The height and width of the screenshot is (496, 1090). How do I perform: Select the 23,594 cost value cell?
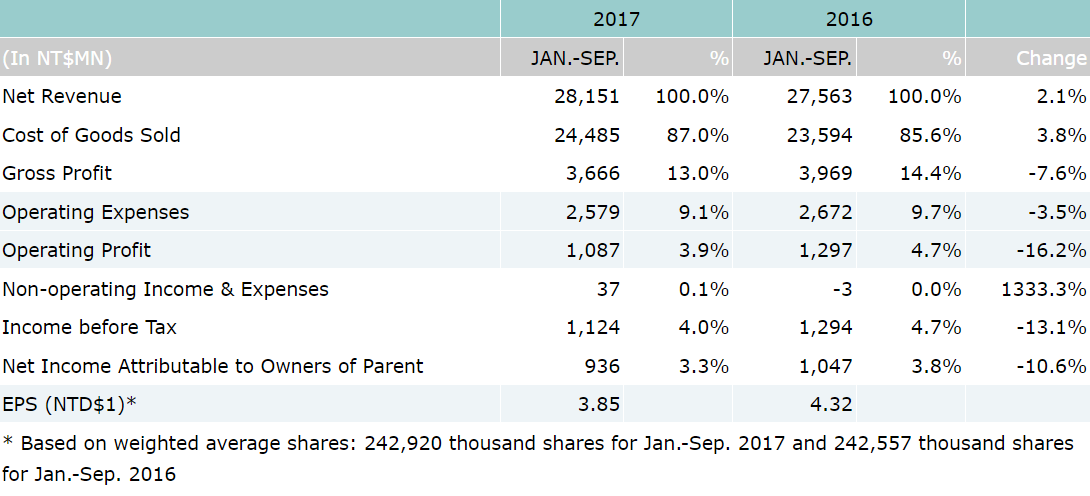click(x=820, y=135)
